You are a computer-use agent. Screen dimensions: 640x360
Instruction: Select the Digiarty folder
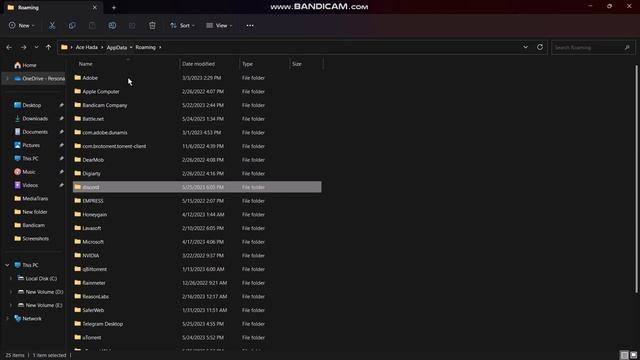click(197, 173)
